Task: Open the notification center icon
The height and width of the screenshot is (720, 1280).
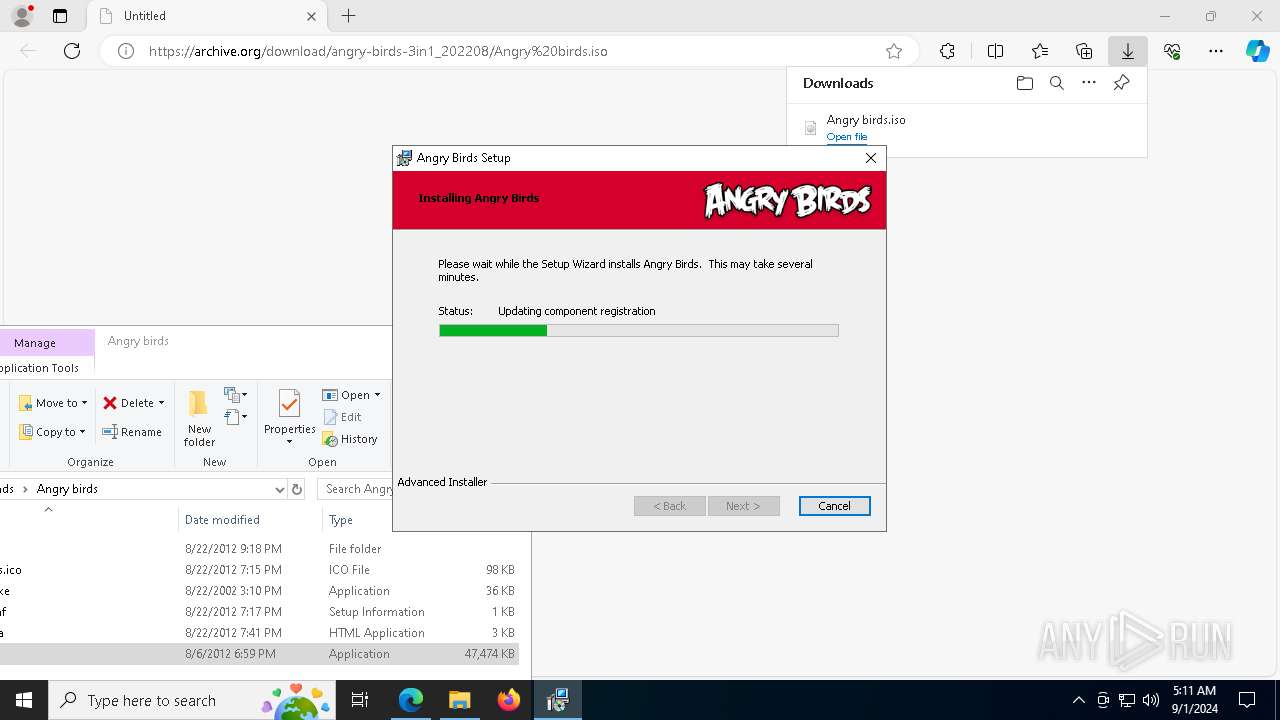Action: pos(1247,700)
